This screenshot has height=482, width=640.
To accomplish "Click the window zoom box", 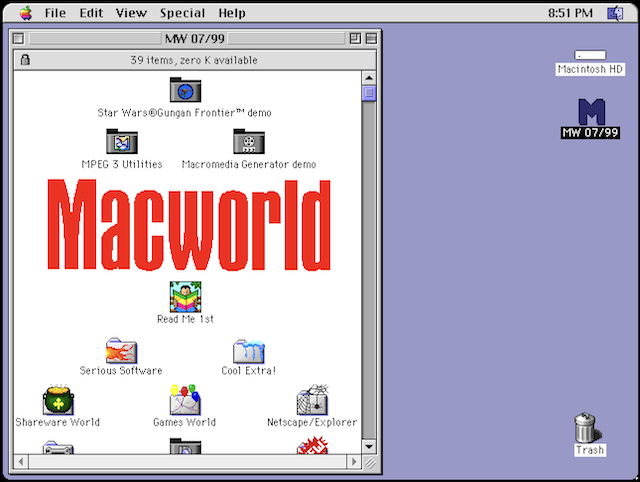I will 356,39.
